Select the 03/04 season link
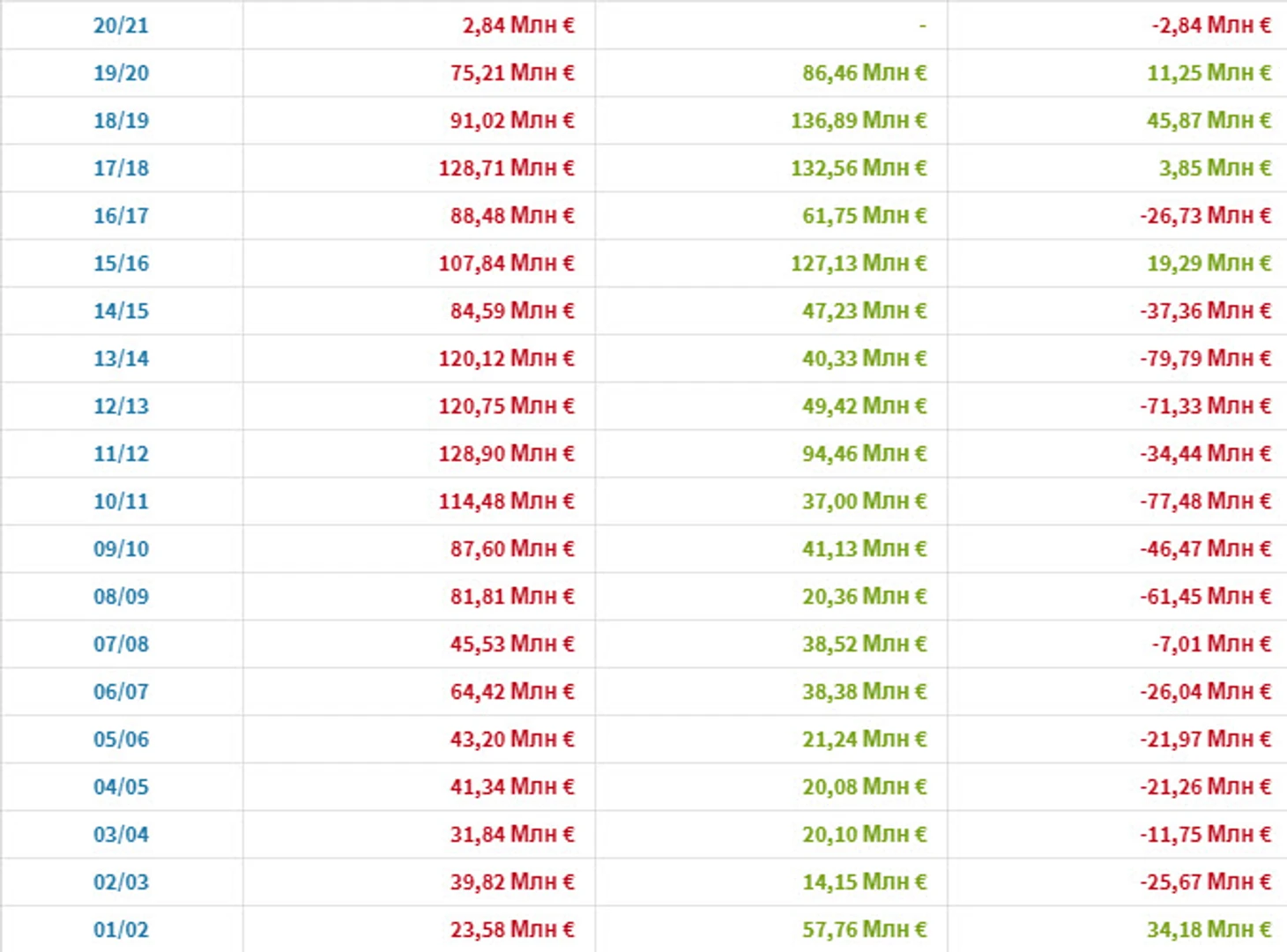Image resolution: width=1287 pixels, height=952 pixels. (121, 835)
